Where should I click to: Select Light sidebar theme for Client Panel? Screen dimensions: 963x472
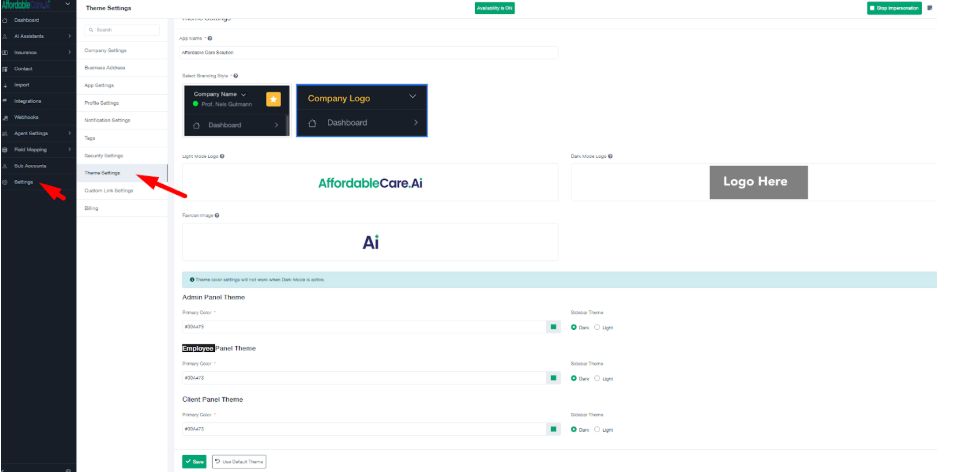(x=597, y=429)
